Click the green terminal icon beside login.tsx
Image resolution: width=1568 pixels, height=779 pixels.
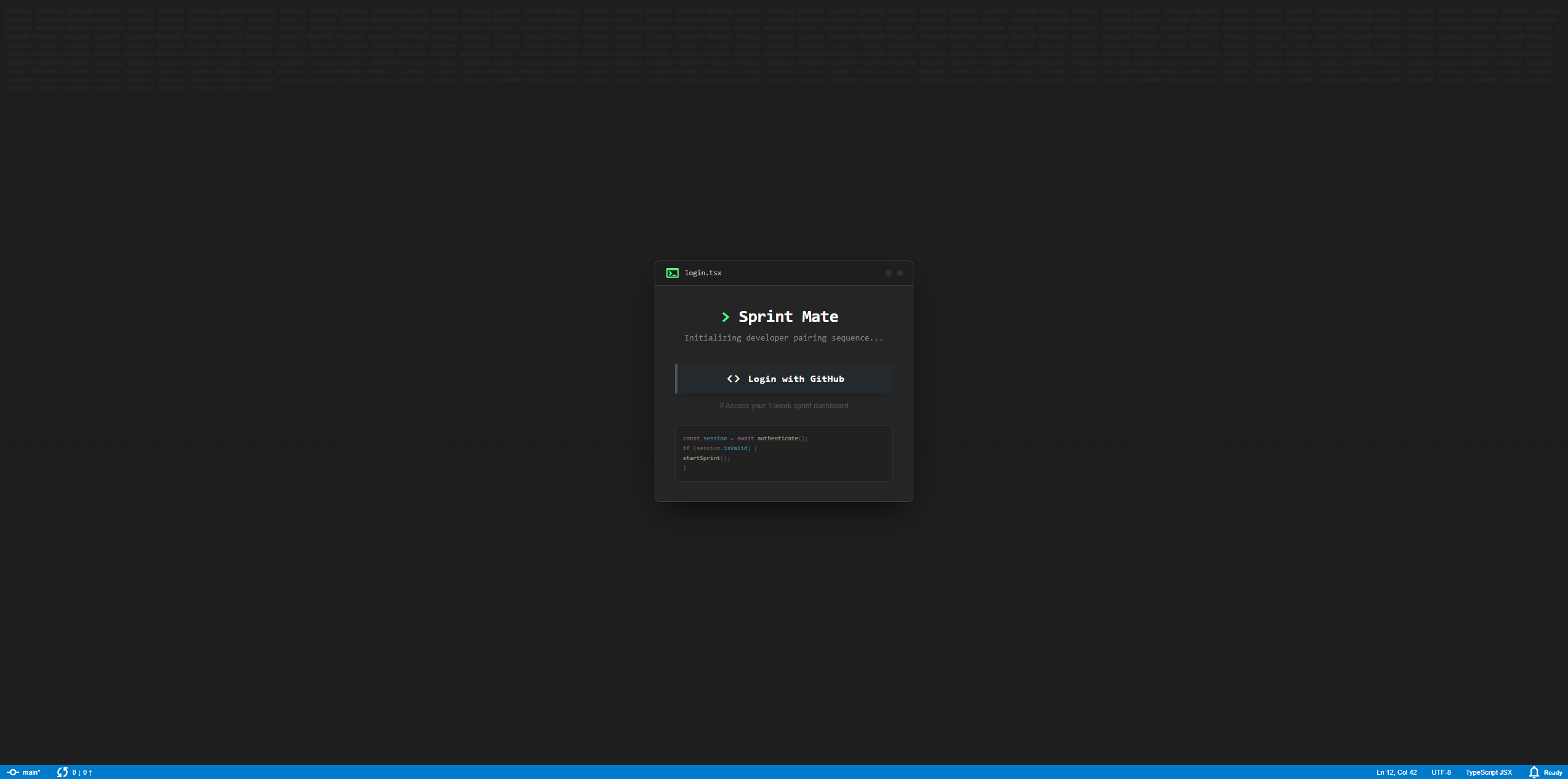(673, 272)
